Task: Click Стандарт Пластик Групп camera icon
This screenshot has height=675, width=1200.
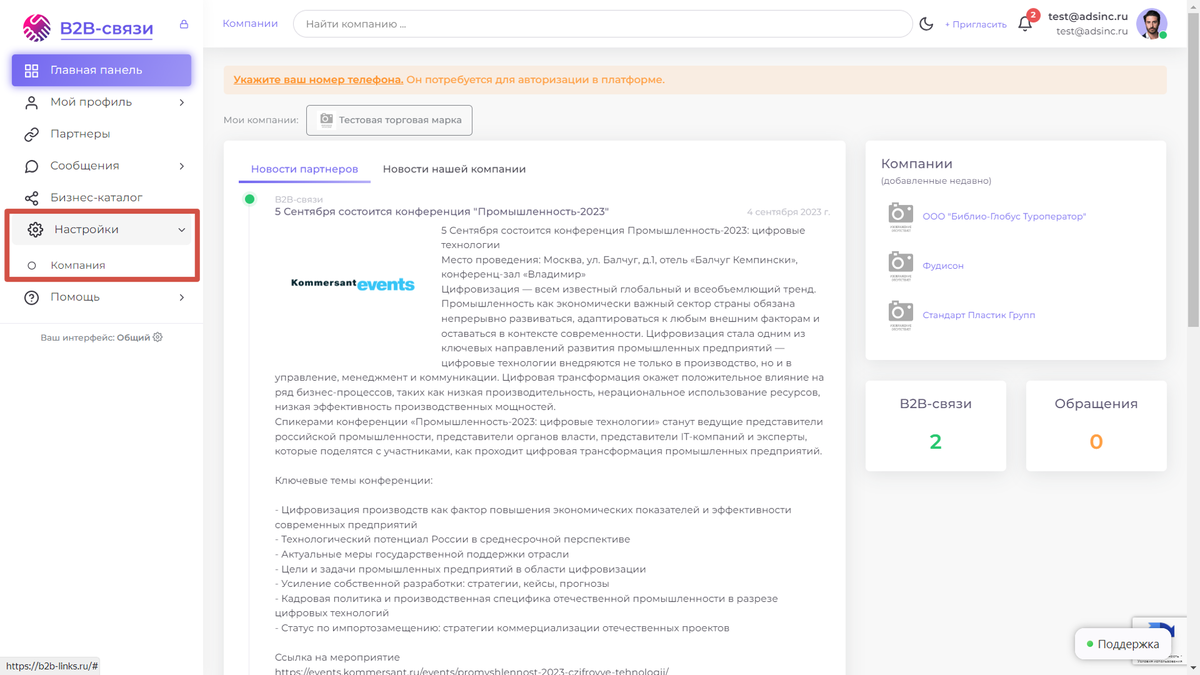Action: coord(901,313)
